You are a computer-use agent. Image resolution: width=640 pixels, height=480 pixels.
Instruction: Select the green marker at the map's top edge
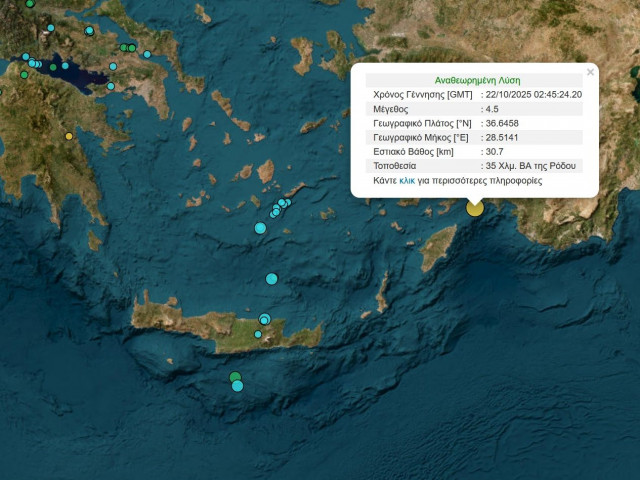pyautogui.click(x=30, y=4)
